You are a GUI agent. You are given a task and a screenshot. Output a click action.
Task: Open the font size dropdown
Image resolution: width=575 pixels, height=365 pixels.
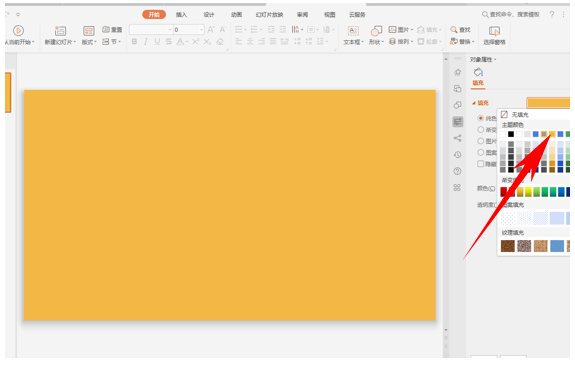pos(189,30)
